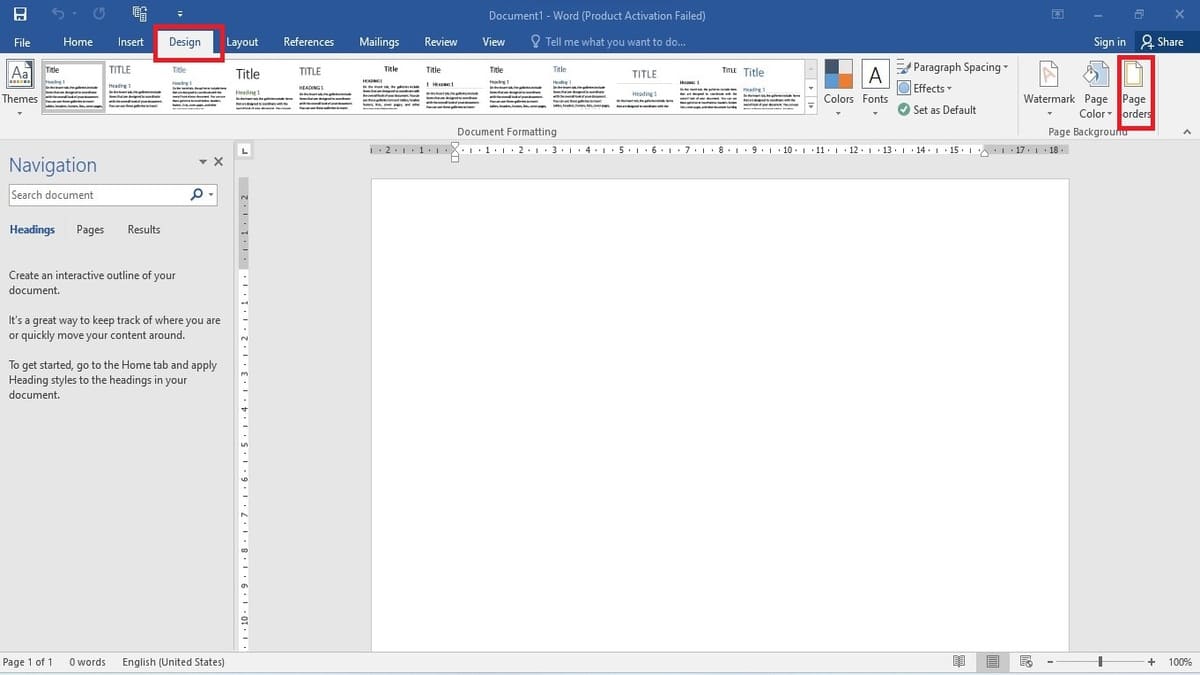Open the Mailings tab
This screenshot has width=1200, height=675.
(x=379, y=42)
